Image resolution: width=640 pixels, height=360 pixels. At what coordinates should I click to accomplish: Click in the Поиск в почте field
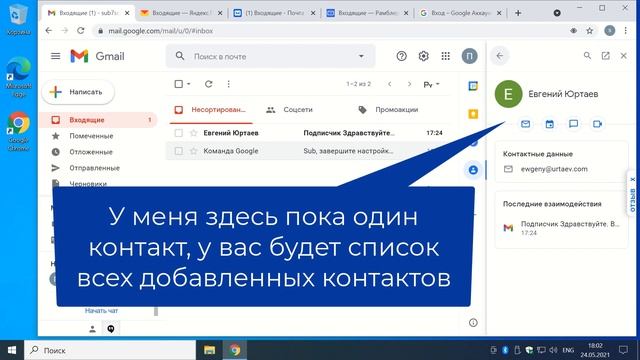click(x=269, y=56)
